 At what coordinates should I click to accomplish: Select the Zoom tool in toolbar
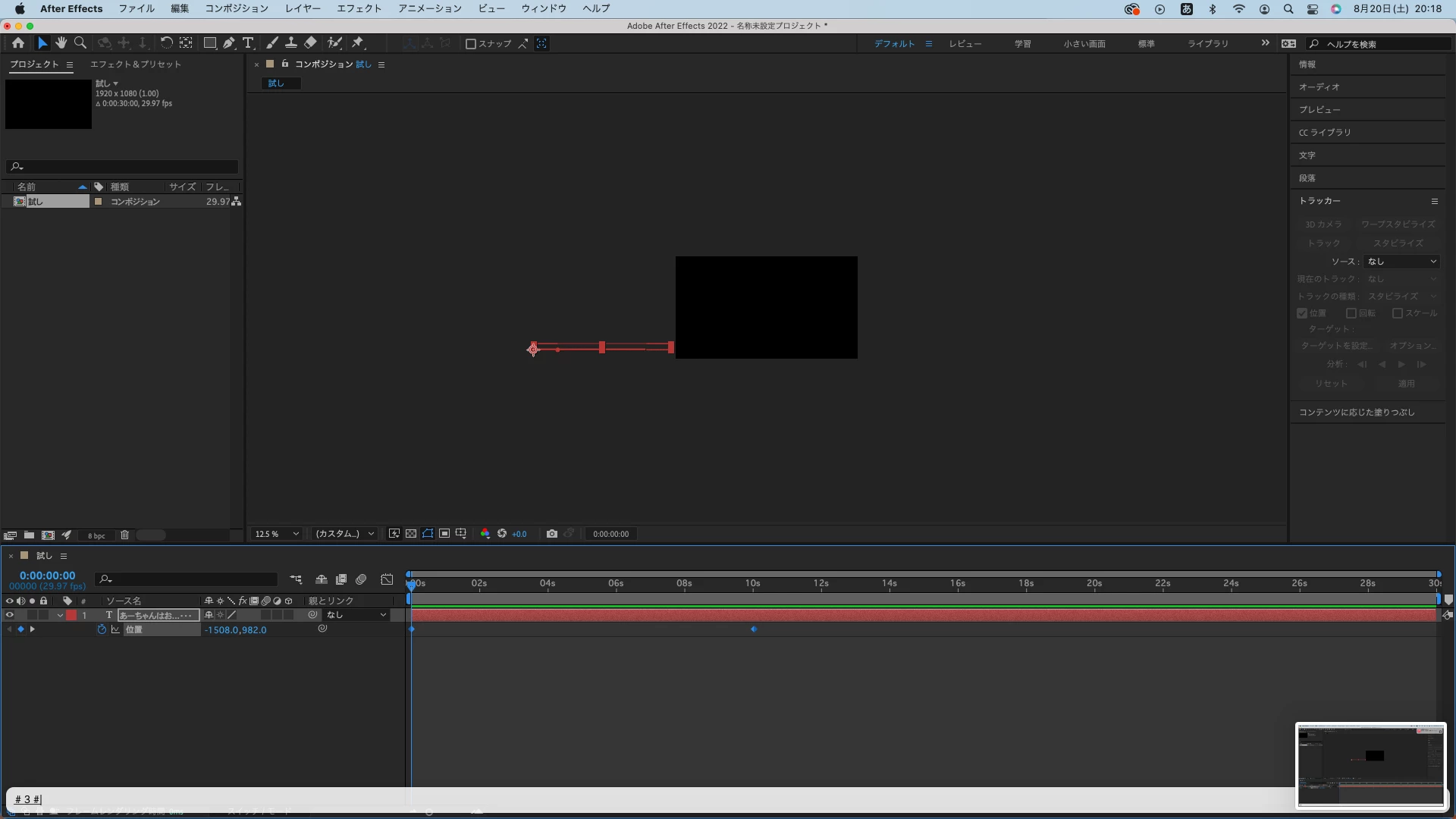[80, 43]
